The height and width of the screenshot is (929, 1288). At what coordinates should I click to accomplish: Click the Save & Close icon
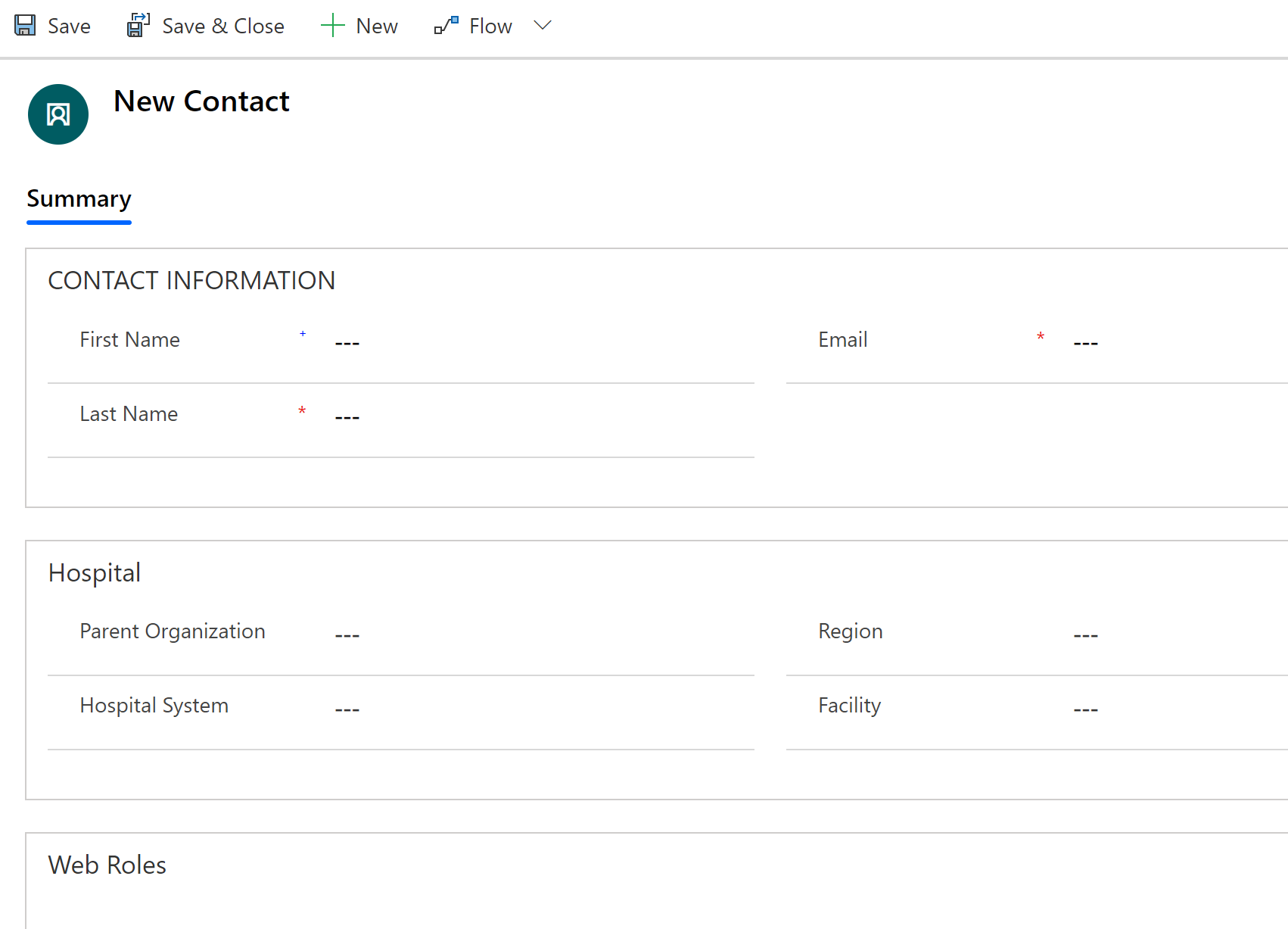138,26
